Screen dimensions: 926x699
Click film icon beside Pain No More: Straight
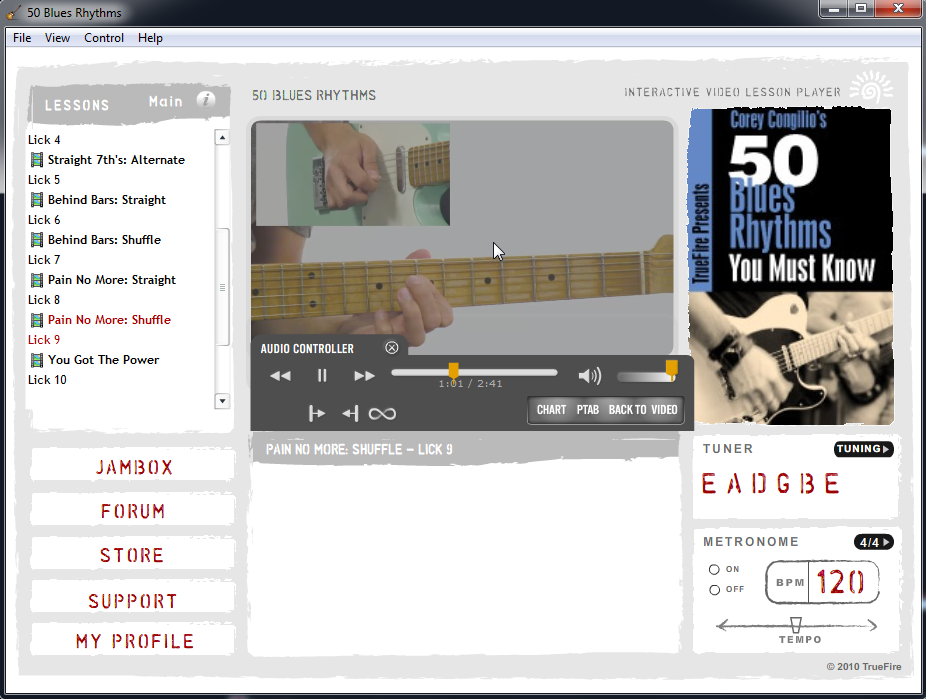click(37, 280)
